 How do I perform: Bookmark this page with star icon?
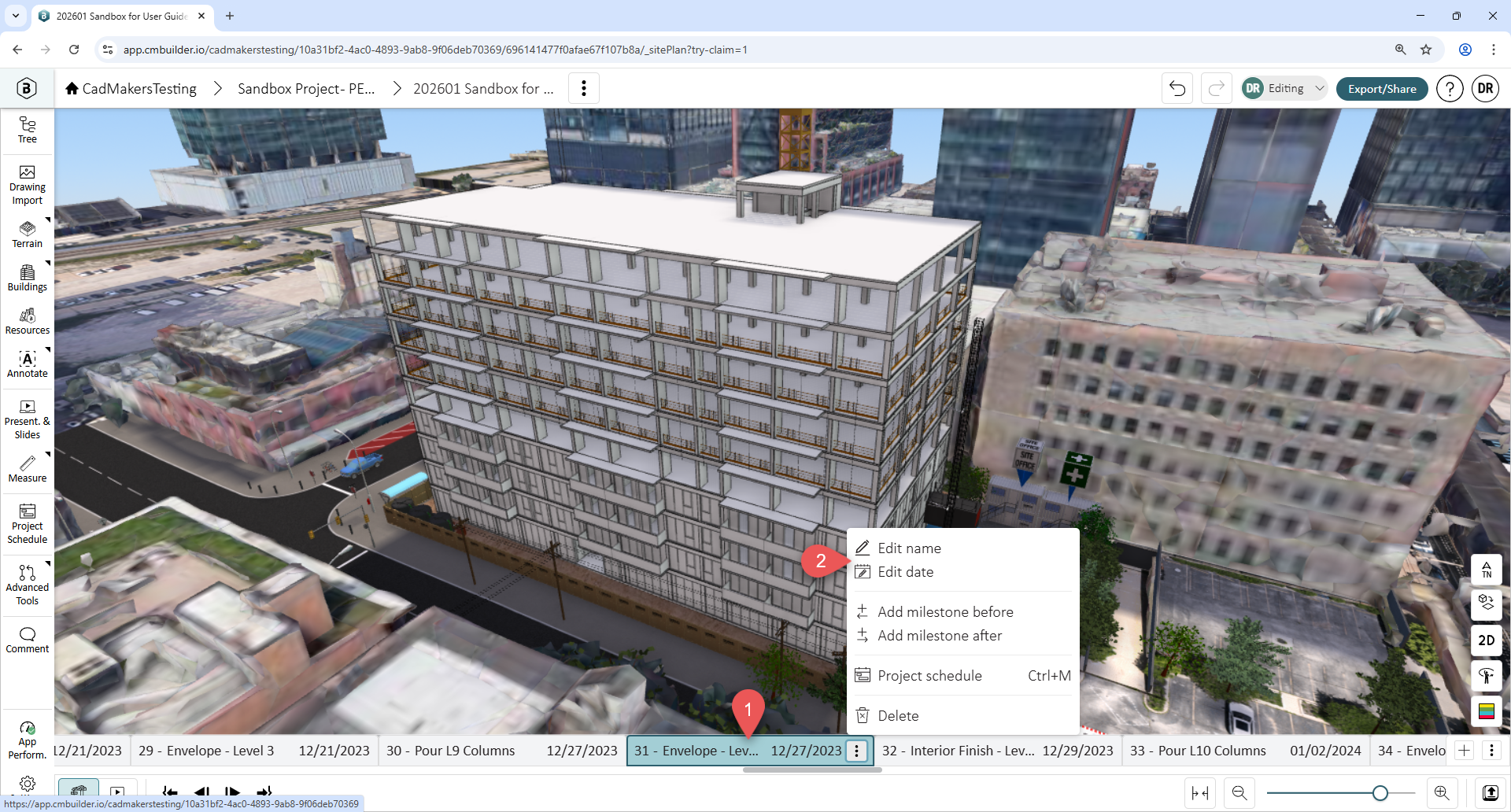1426,50
